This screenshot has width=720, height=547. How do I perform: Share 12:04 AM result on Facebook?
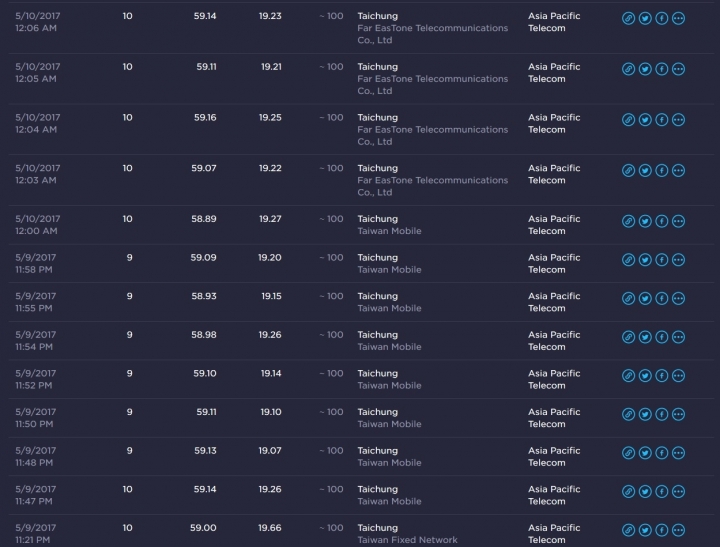click(x=662, y=120)
